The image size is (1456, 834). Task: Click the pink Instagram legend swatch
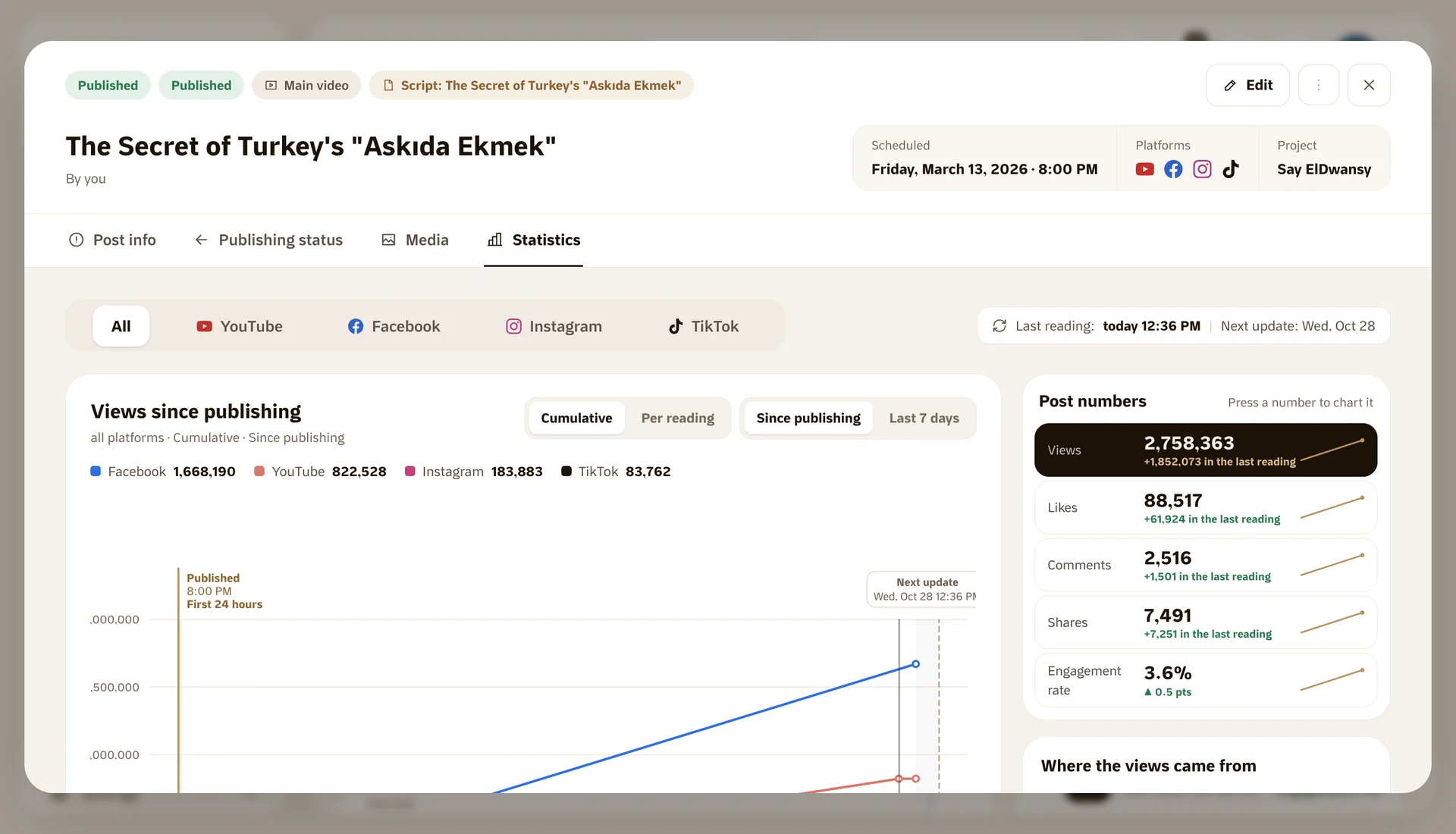coord(410,472)
